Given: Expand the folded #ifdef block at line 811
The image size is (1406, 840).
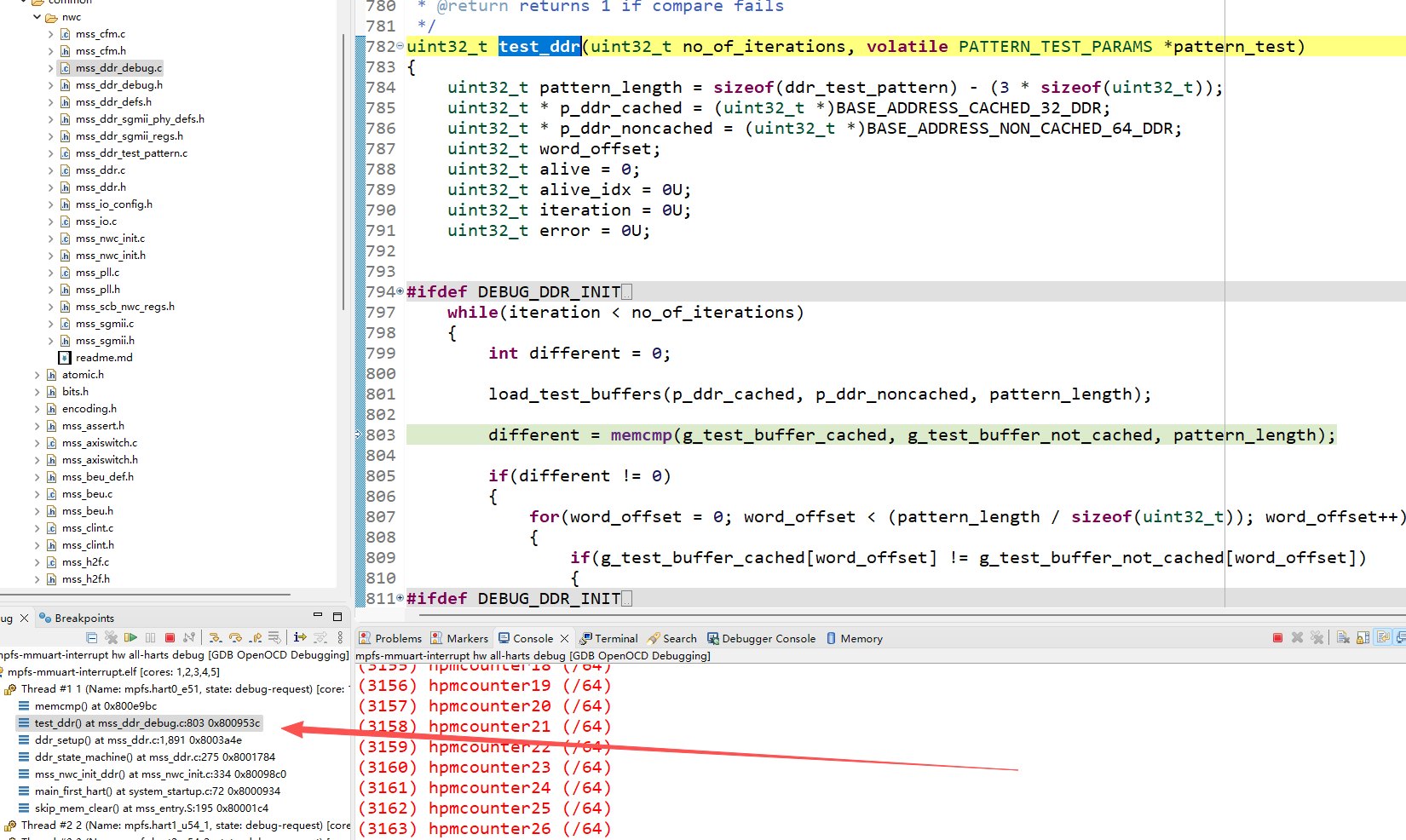Looking at the screenshot, I should pyautogui.click(x=400, y=598).
